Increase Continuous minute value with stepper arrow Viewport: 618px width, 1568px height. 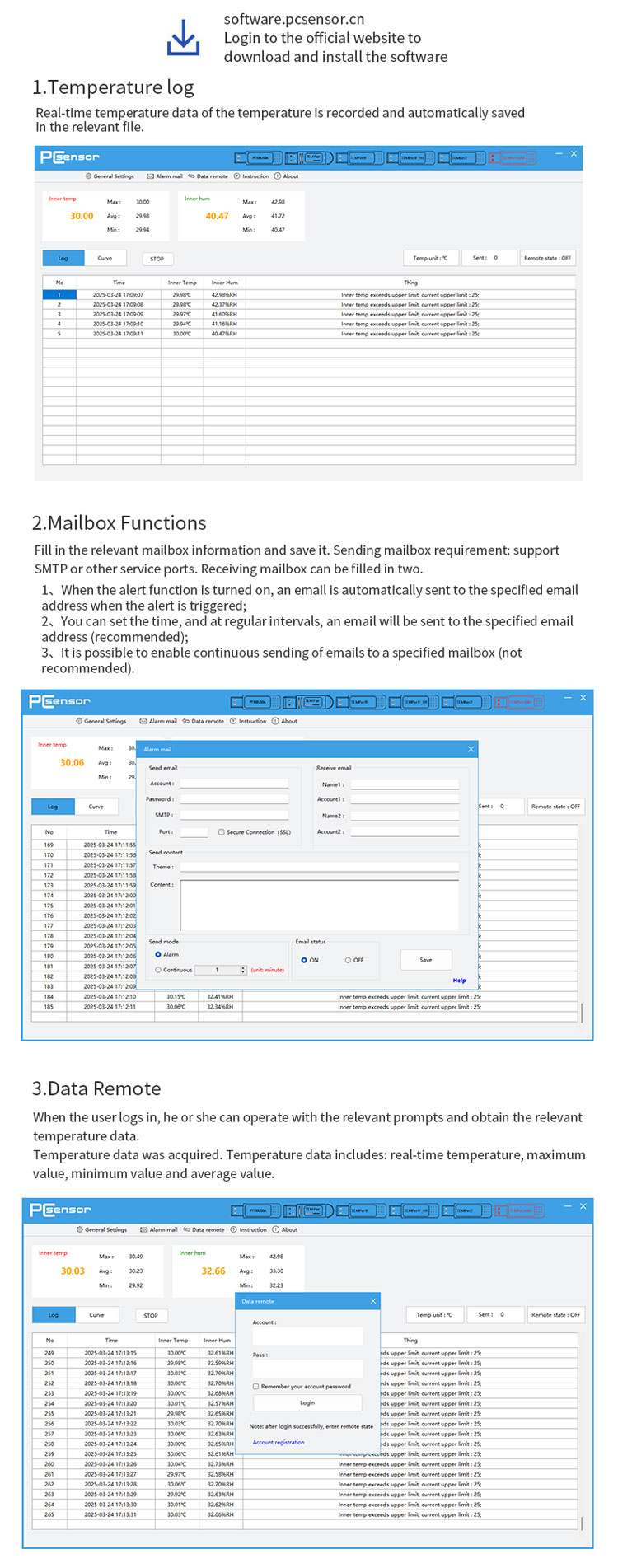point(243,968)
